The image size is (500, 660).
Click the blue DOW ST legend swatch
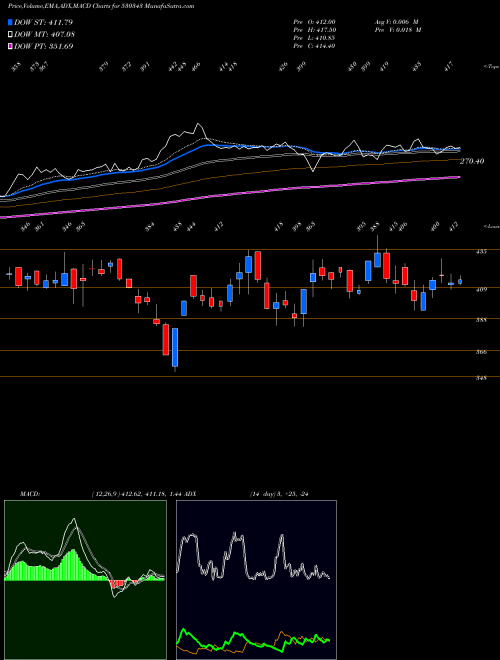[x=11, y=22]
